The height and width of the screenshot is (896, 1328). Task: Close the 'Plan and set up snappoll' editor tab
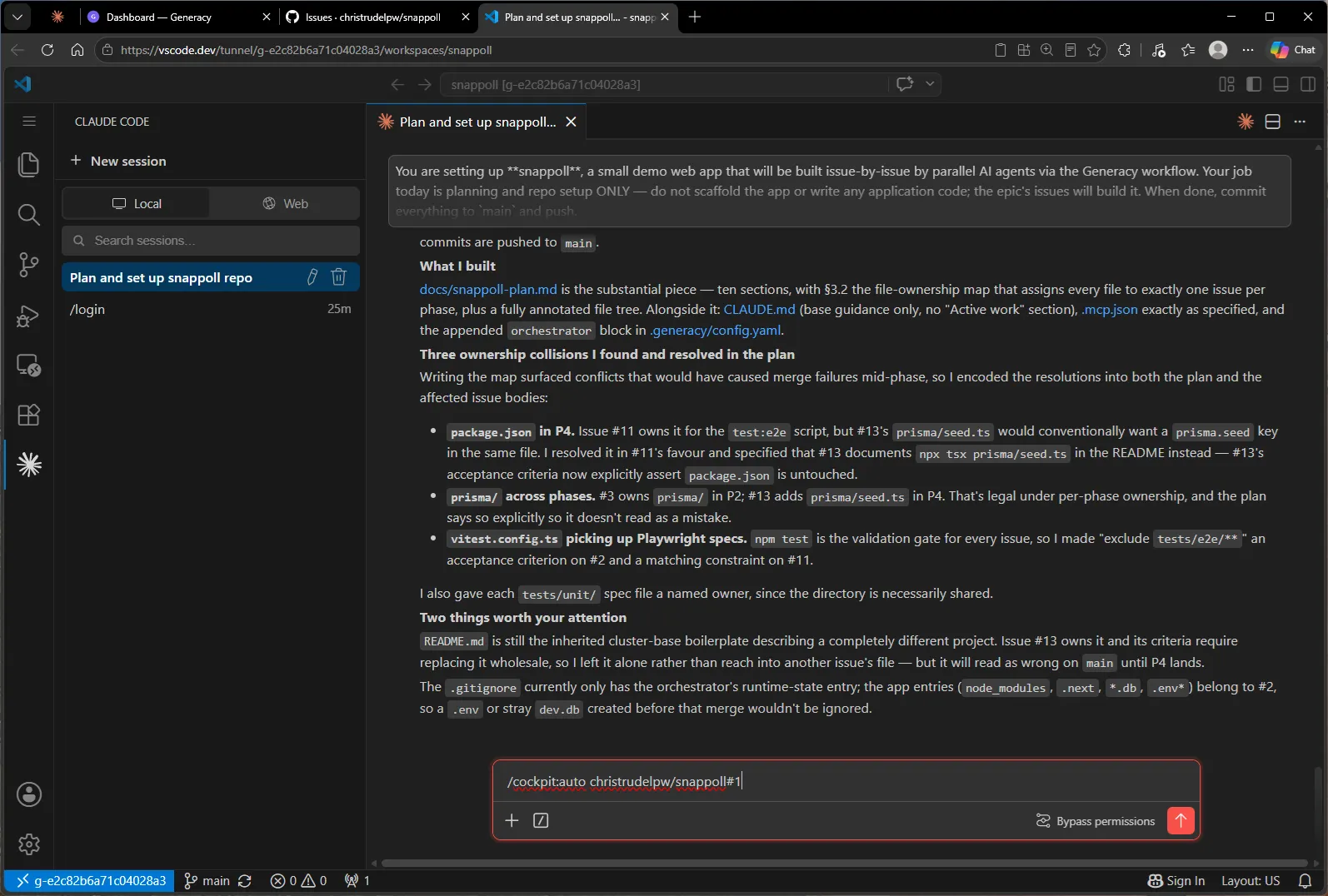(571, 122)
